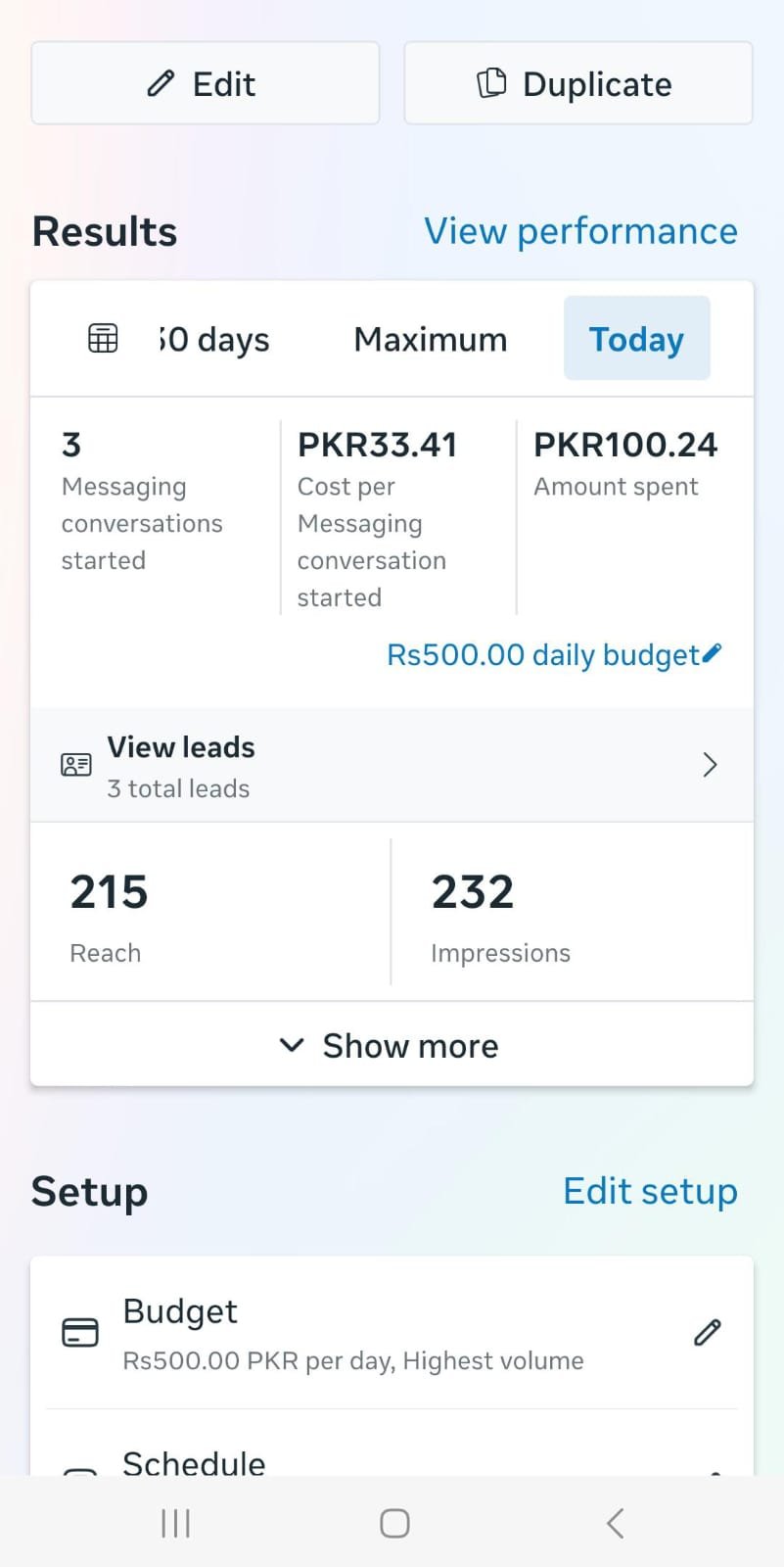Click the Budget credit card icon
Viewport: 784px width, 1567px height.
80,1332
